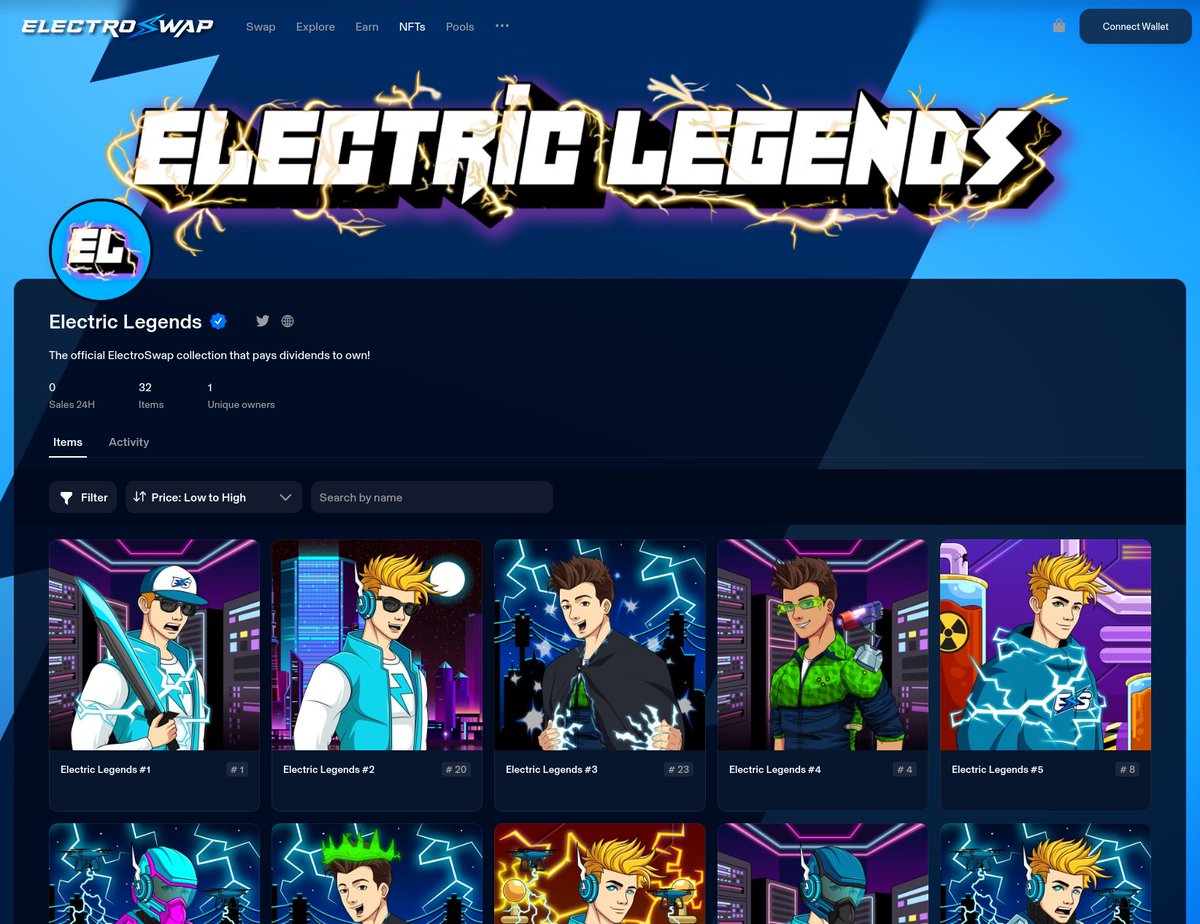Click the blue verified badge

(219, 321)
